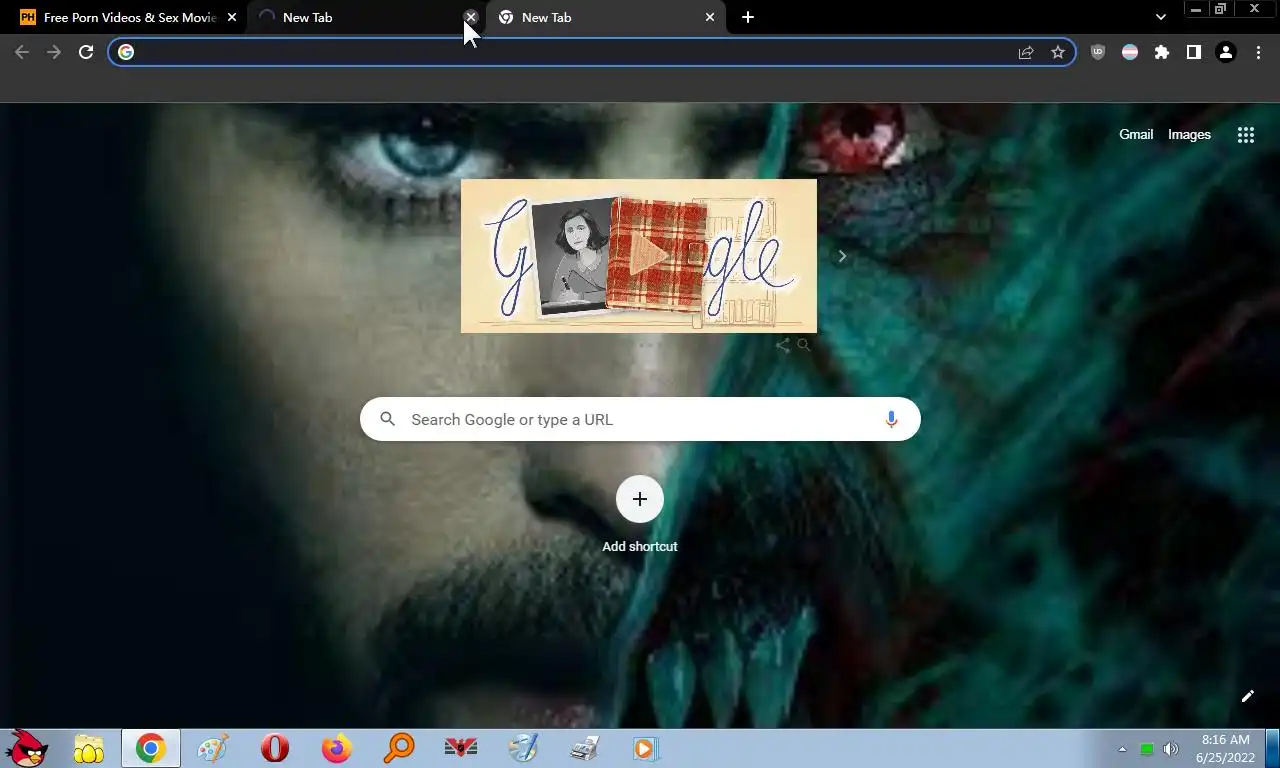This screenshot has height=768, width=1280.
Task: Launch Opera from the taskbar
Action: (x=275, y=748)
